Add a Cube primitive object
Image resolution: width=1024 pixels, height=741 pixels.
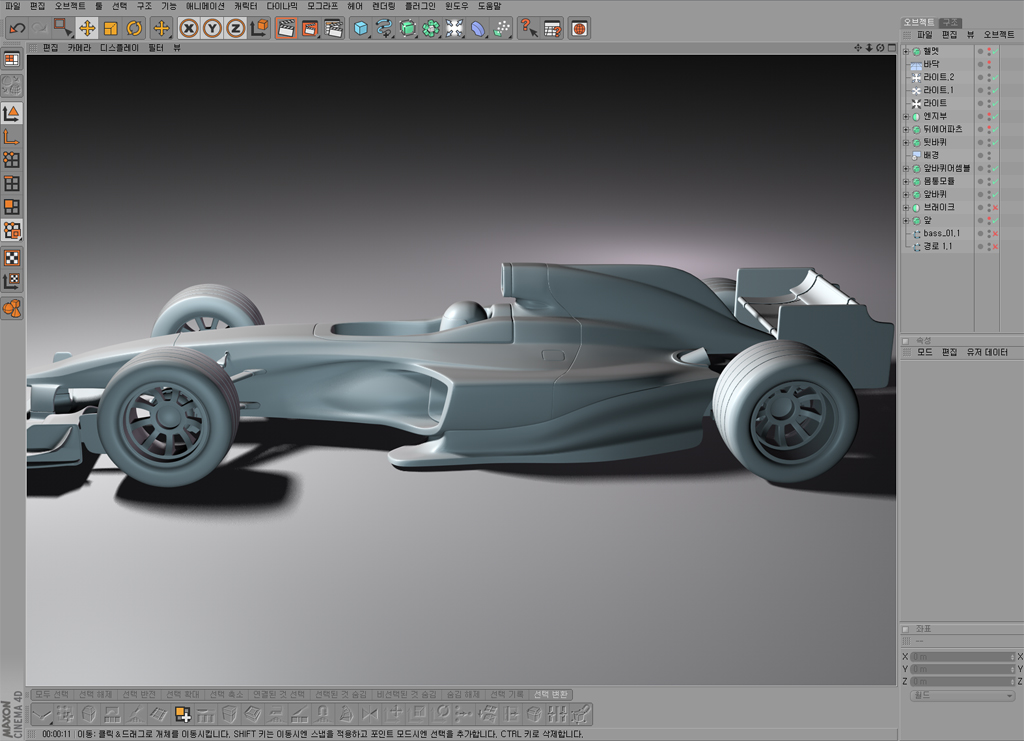361,28
